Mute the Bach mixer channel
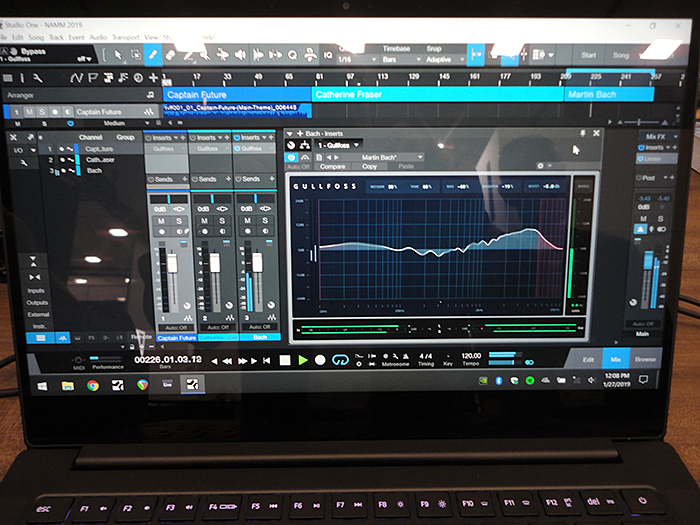 pyautogui.click(x=247, y=221)
